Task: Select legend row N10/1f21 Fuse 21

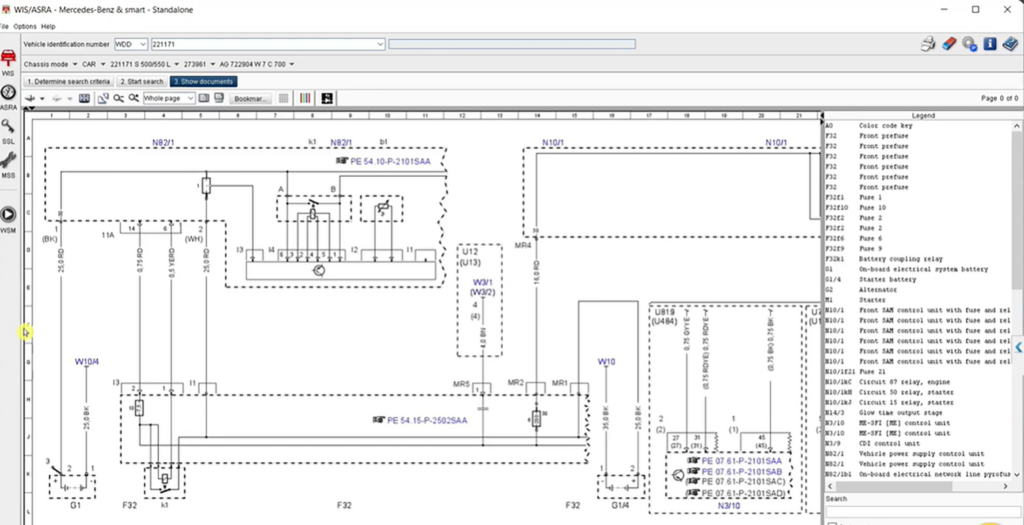Action: (x=918, y=372)
